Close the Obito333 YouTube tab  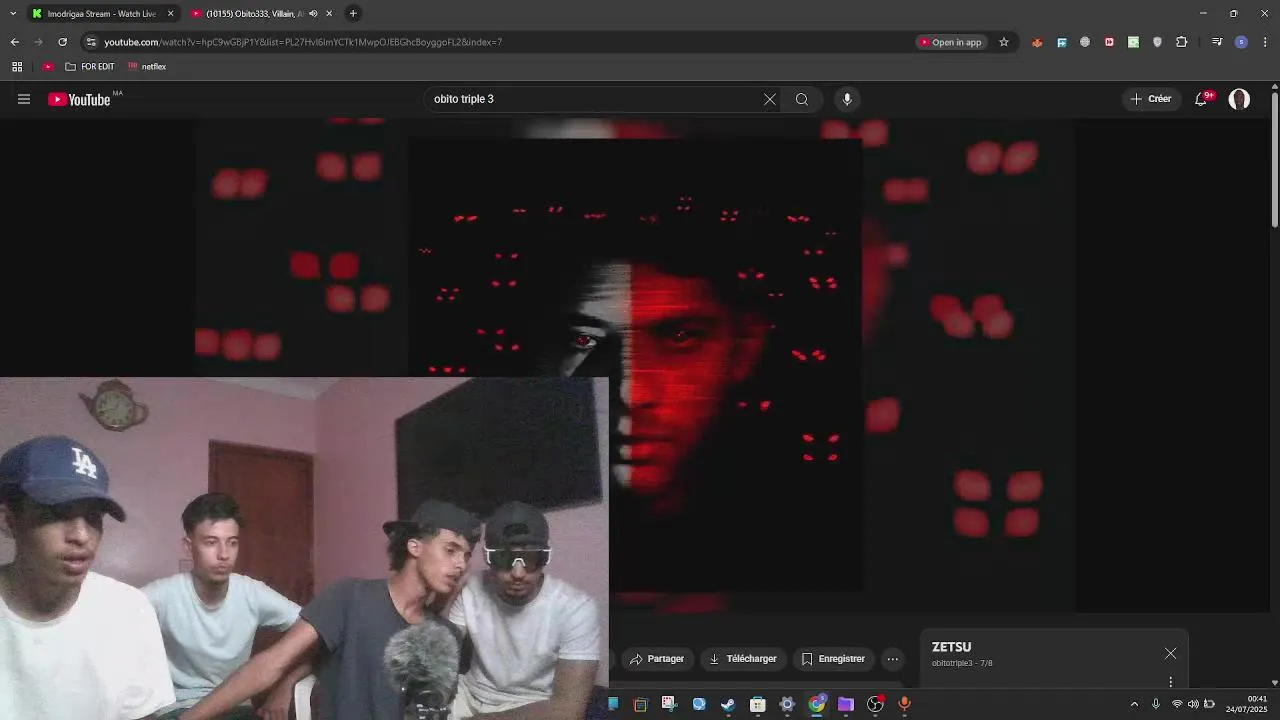329,14
